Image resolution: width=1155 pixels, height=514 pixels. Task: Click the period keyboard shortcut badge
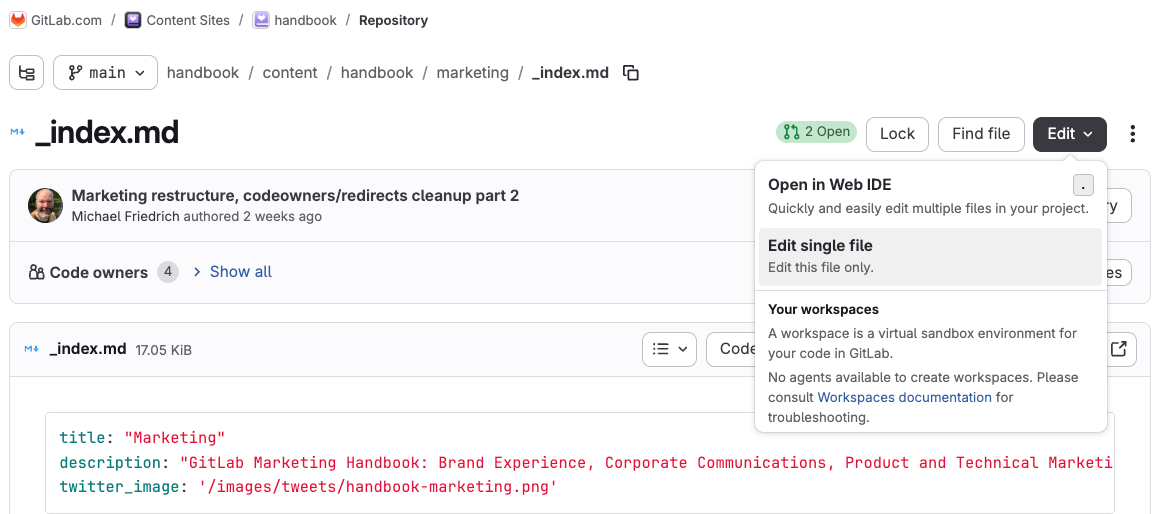tap(1083, 185)
